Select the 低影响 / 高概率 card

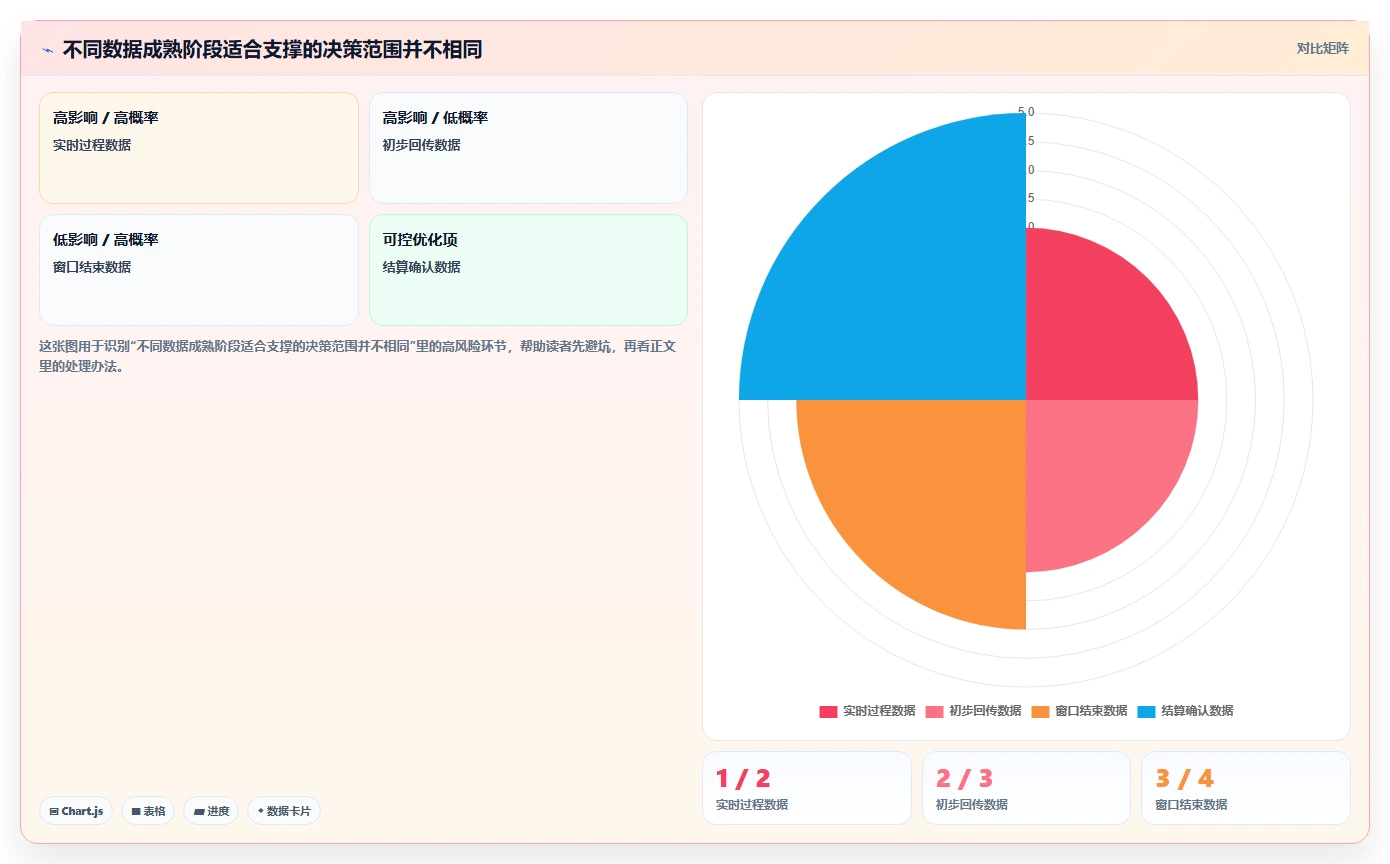pos(199,270)
